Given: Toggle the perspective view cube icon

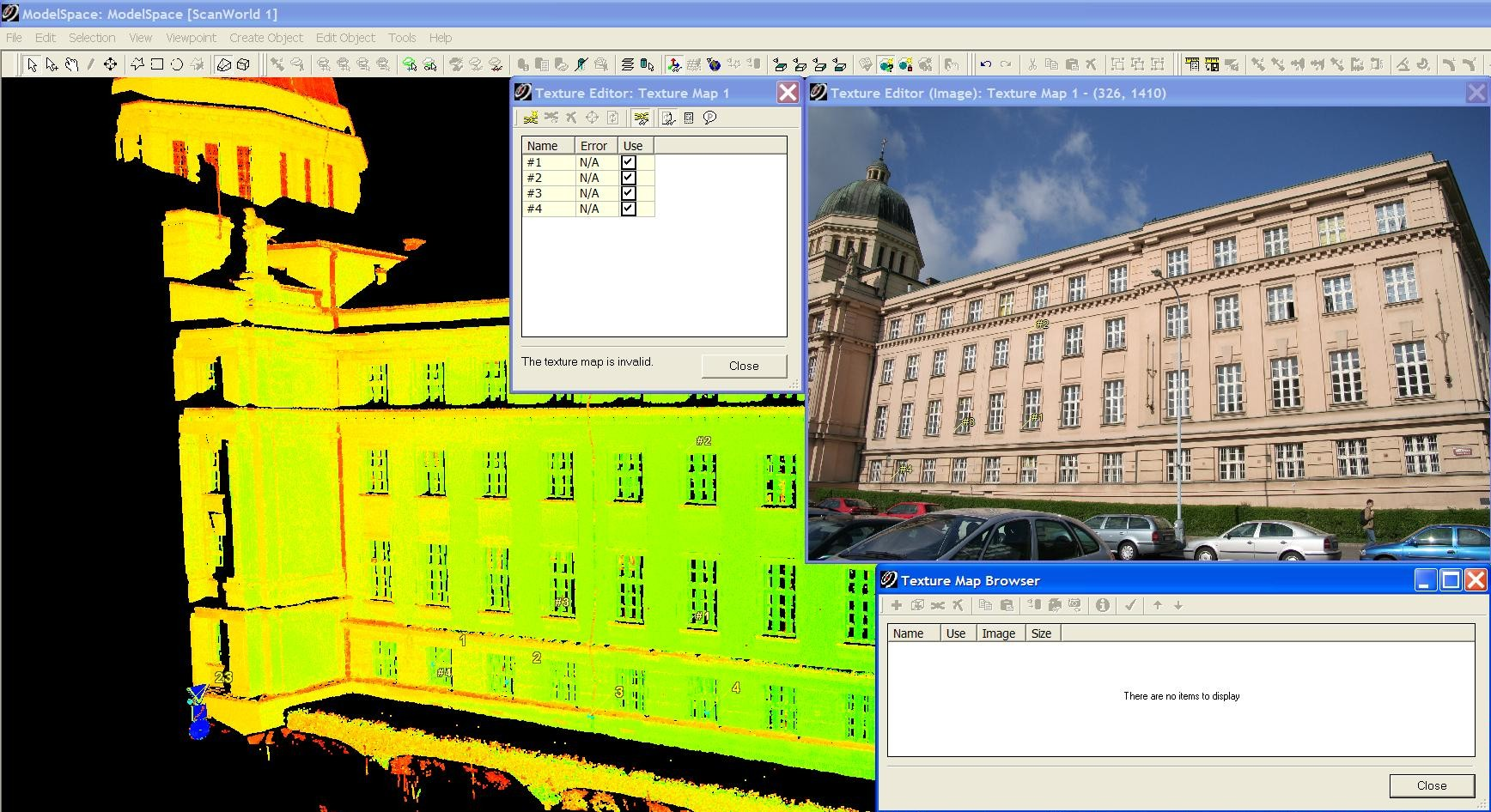Looking at the screenshot, I should point(224,64).
